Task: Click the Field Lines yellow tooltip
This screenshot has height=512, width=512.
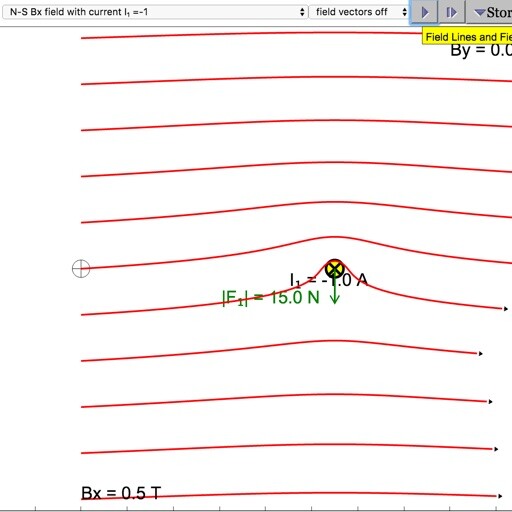Action: click(467, 36)
